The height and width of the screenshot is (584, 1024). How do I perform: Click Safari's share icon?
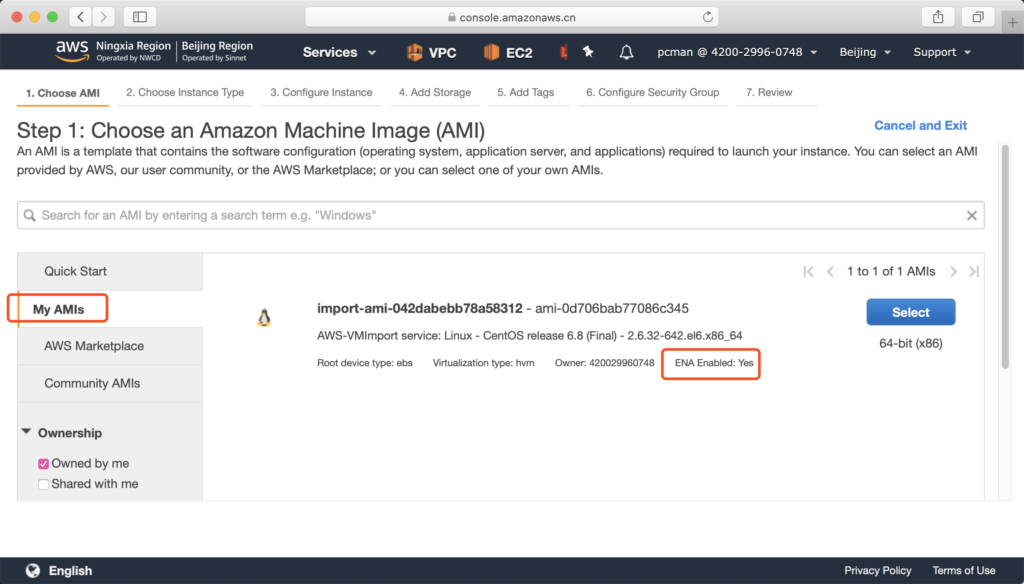(938, 17)
